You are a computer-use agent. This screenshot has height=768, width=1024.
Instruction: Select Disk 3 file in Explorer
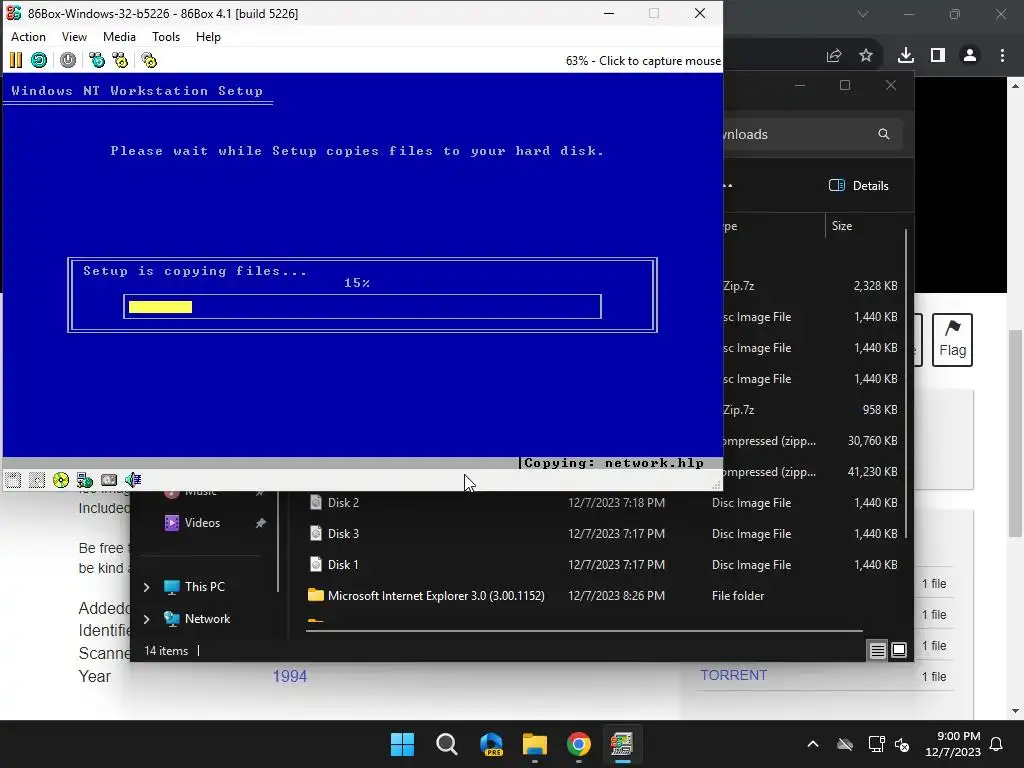(x=344, y=534)
